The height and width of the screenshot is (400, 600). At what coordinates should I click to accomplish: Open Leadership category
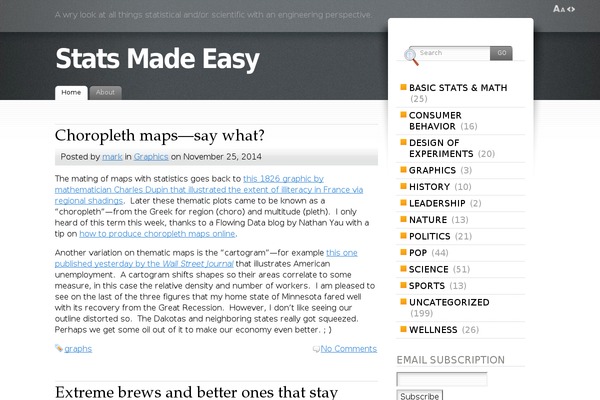[437, 203]
